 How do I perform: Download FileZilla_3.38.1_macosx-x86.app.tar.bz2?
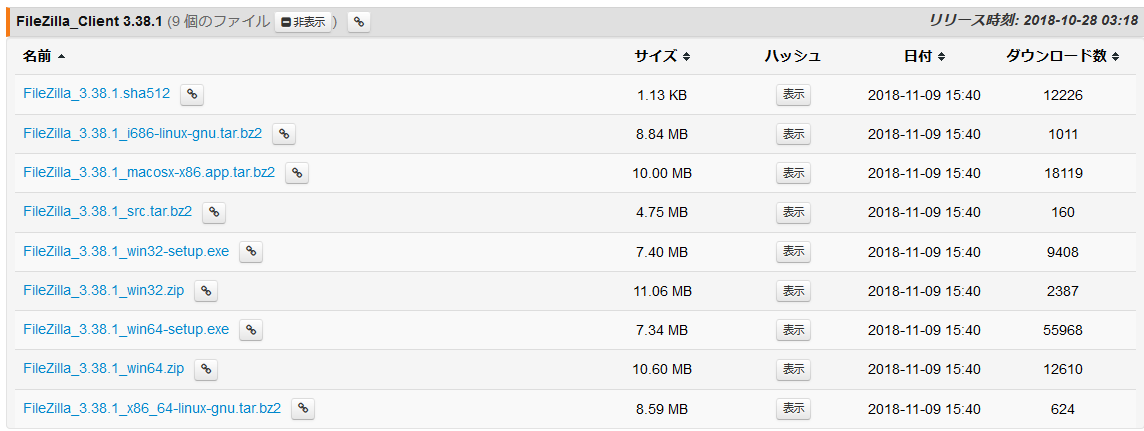149,172
